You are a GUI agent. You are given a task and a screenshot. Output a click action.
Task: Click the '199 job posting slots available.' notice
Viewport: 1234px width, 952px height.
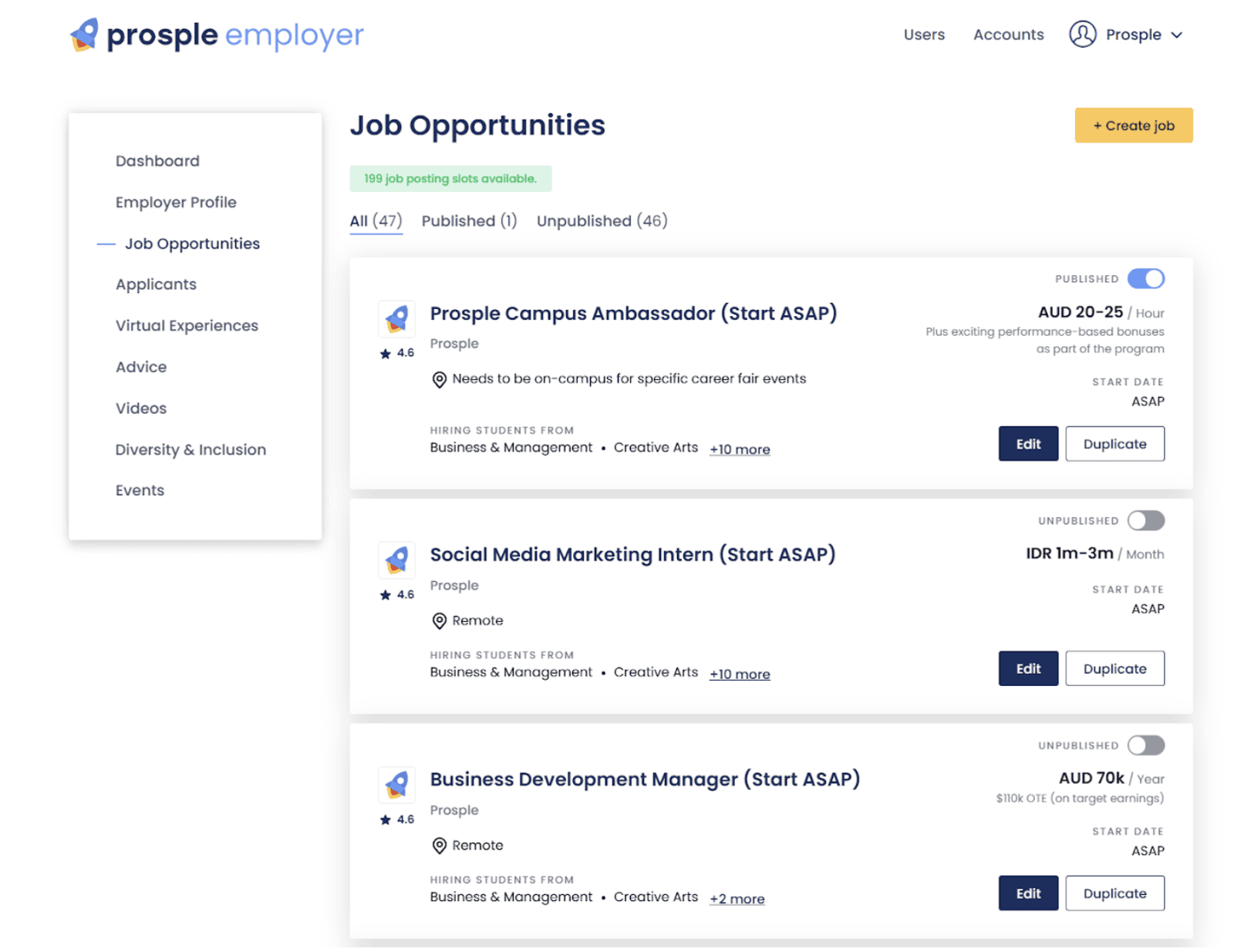[450, 179]
